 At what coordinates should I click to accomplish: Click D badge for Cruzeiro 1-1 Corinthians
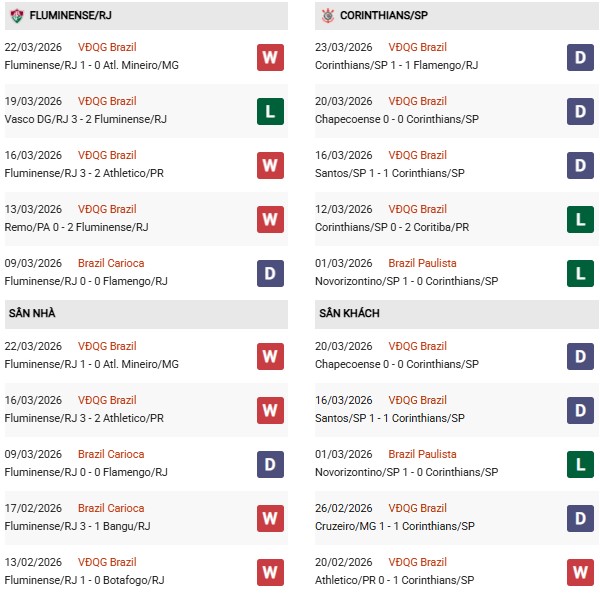(x=580, y=518)
